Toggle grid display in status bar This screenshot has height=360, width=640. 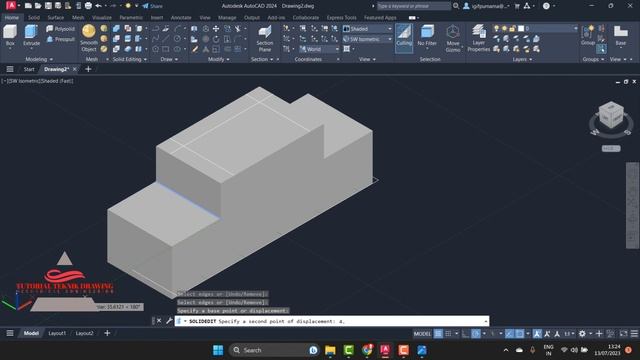click(x=438, y=333)
